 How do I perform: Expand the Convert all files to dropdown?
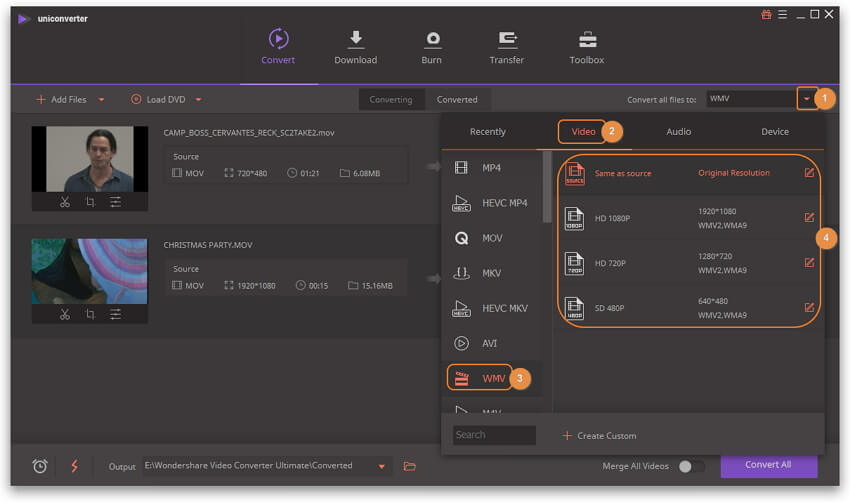[x=806, y=99]
